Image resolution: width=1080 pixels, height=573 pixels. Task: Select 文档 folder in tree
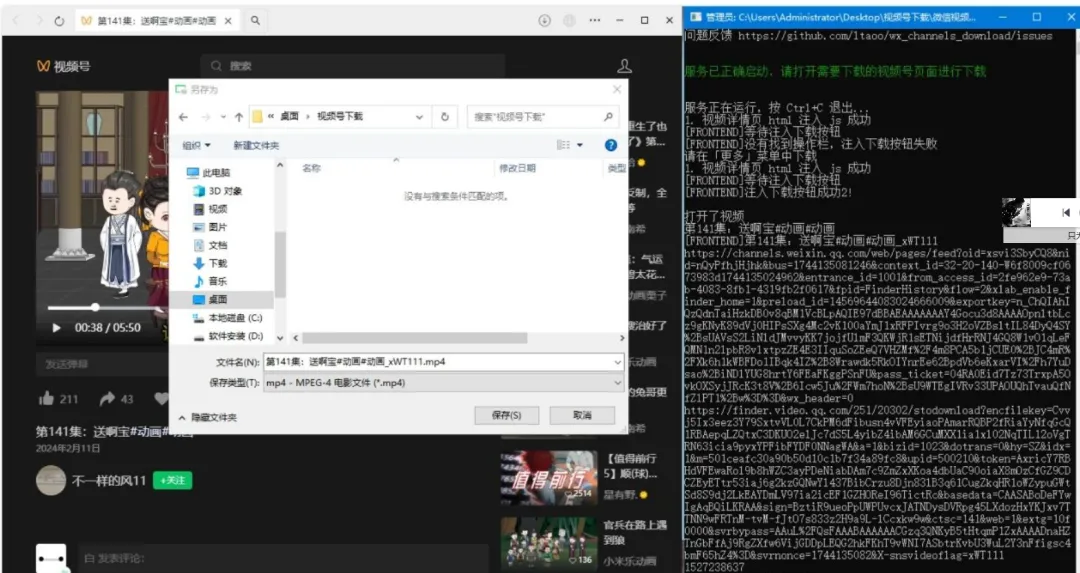[x=210, y=245]
